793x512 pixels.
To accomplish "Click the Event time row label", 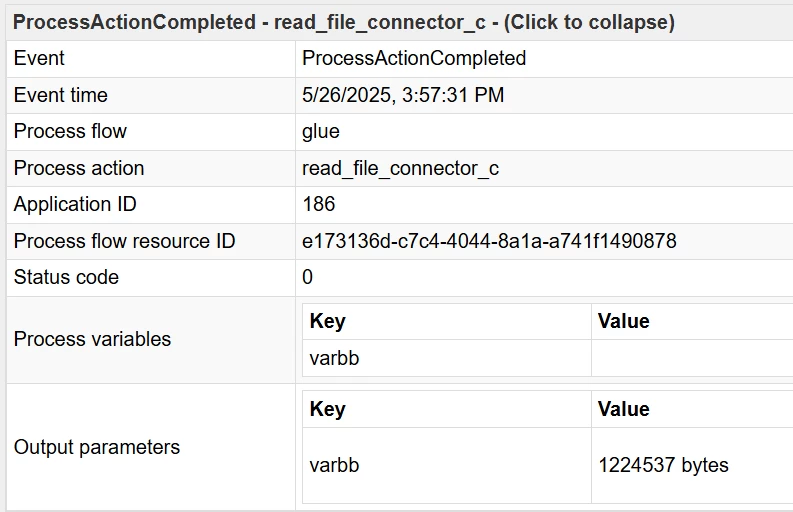I will click(60, 95).
